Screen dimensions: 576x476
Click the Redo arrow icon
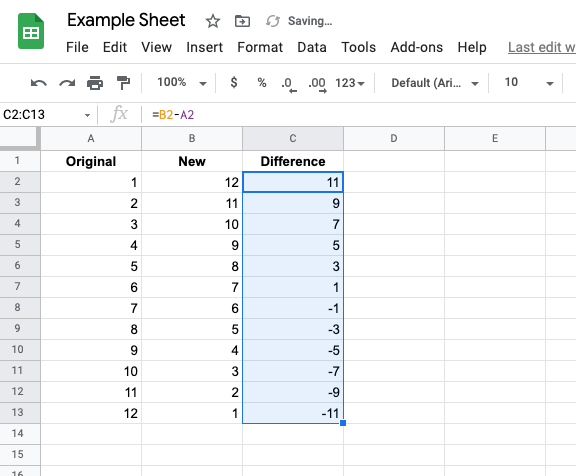coord(67,83)
